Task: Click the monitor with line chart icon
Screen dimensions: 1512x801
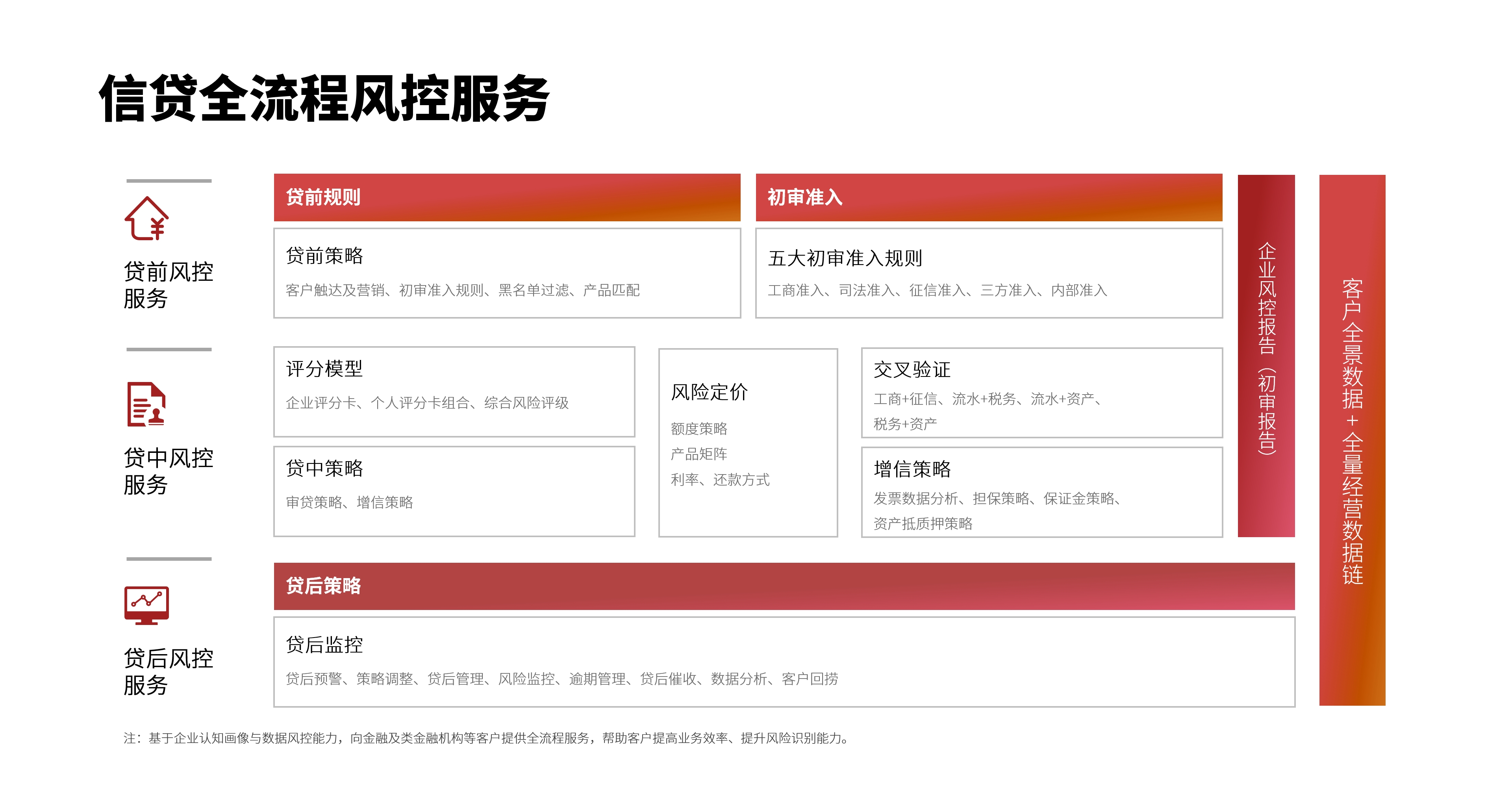Action: (x=146, y=605)
